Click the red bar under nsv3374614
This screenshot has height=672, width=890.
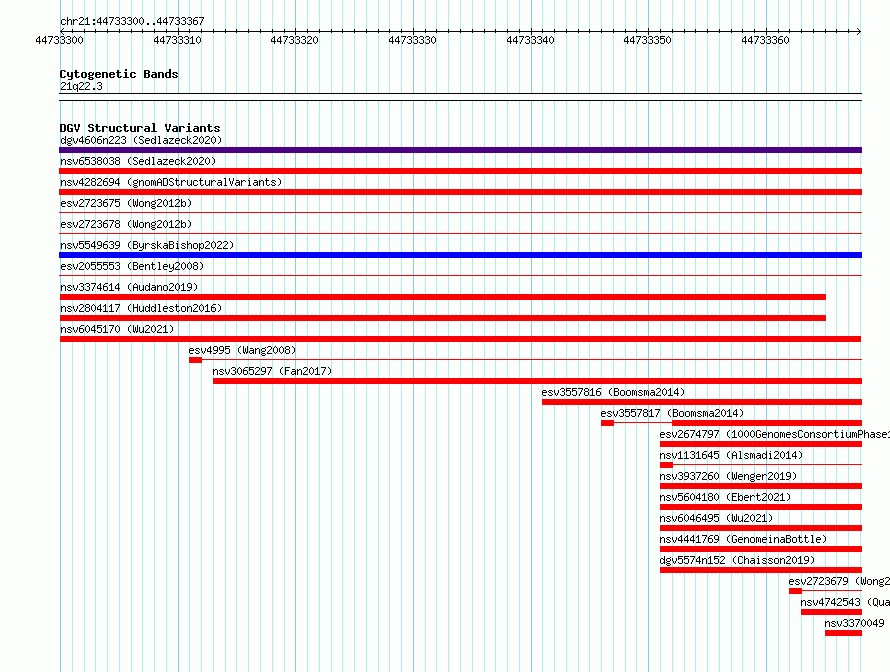coord(443,297)
